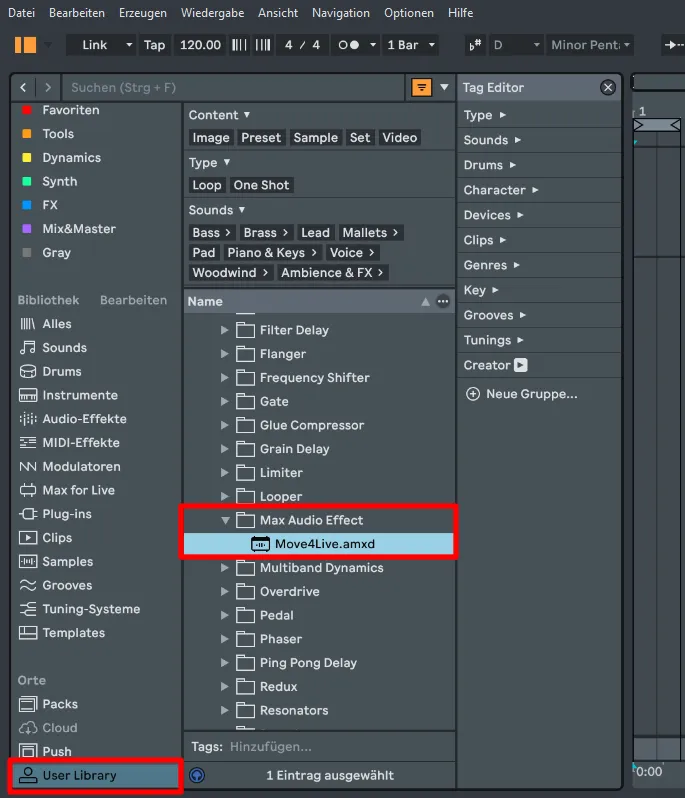
Task: Expand the Filter Delay folder
Action: tap(224, 330)
